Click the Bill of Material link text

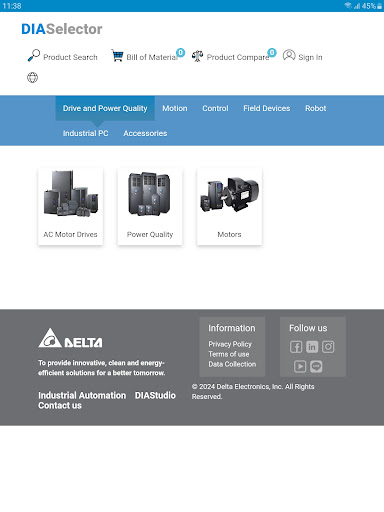[152, 57]
